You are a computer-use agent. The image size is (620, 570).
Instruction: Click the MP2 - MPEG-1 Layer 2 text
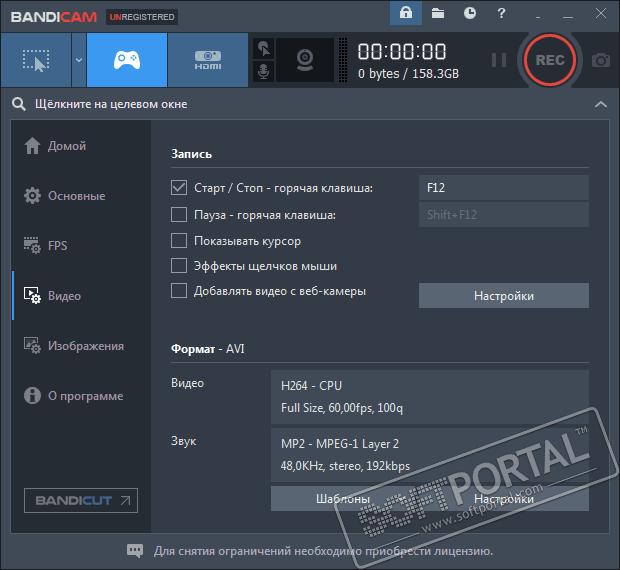tap(340, 444)
